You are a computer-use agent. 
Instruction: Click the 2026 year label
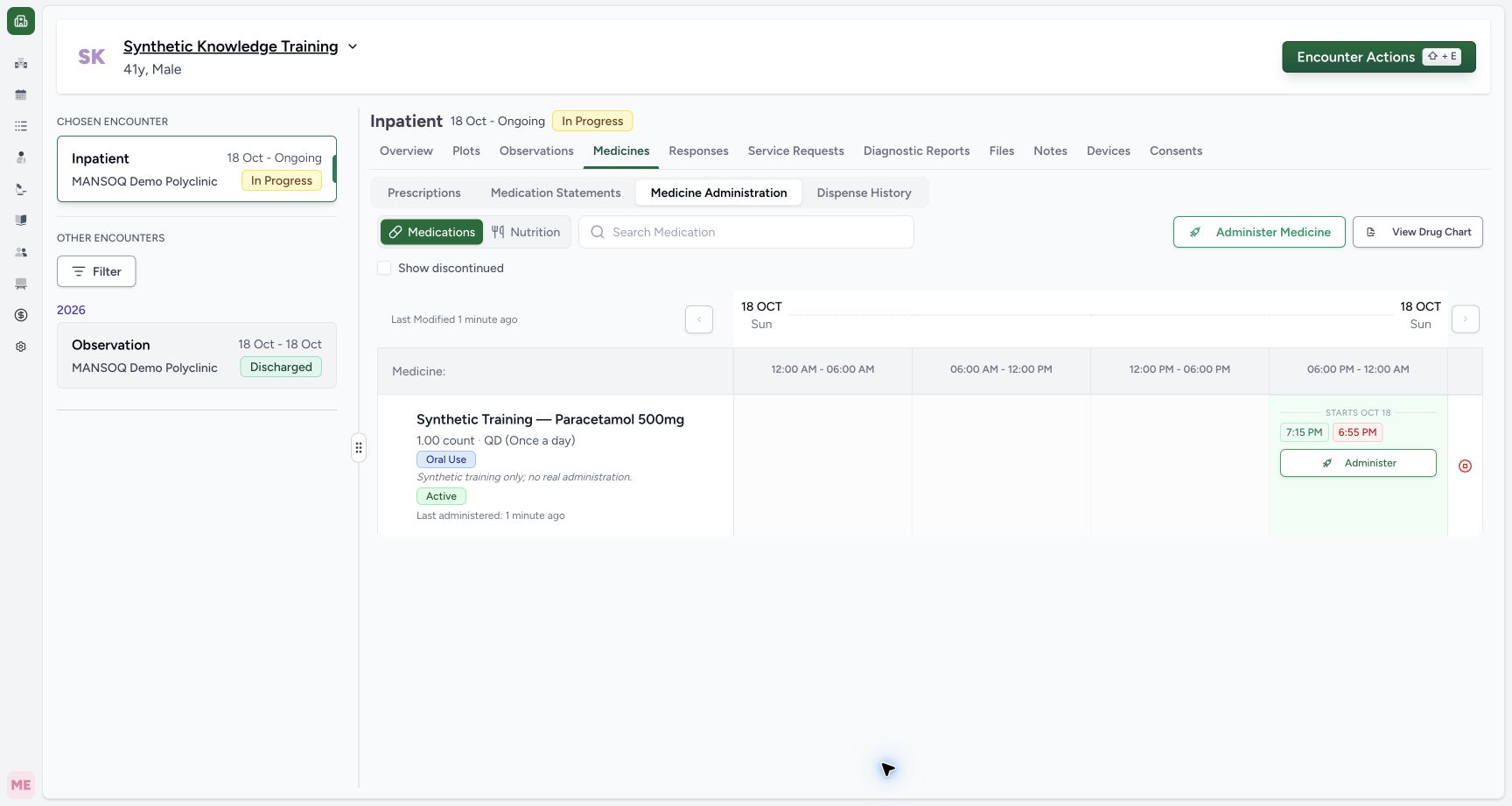click(71, 310)
